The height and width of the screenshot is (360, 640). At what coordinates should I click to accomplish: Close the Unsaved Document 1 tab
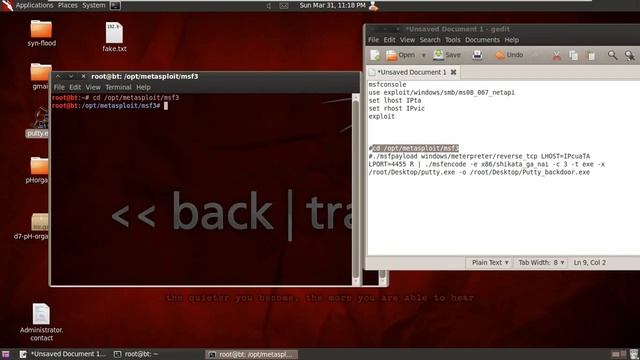coord(453,72)
